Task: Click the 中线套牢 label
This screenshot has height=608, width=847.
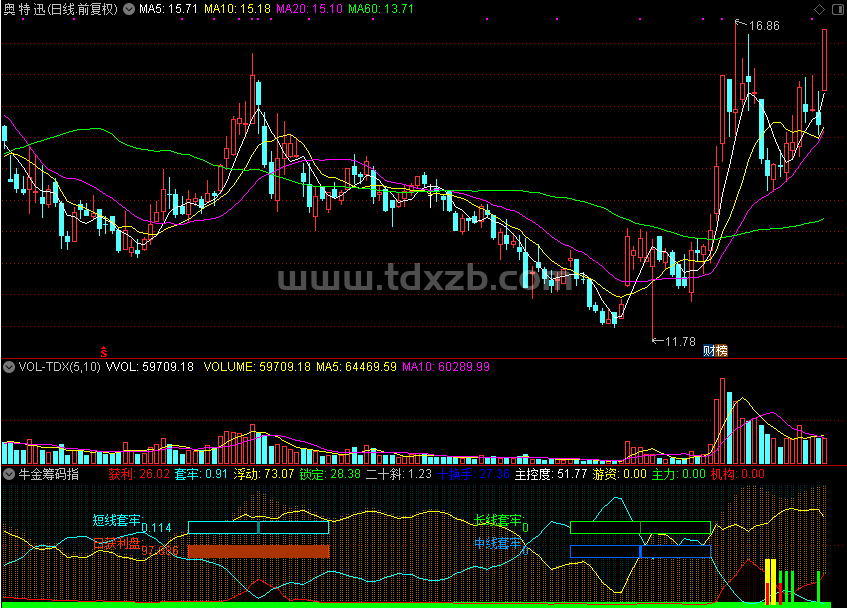Action: pyautogui.click(x=498, y=543)
